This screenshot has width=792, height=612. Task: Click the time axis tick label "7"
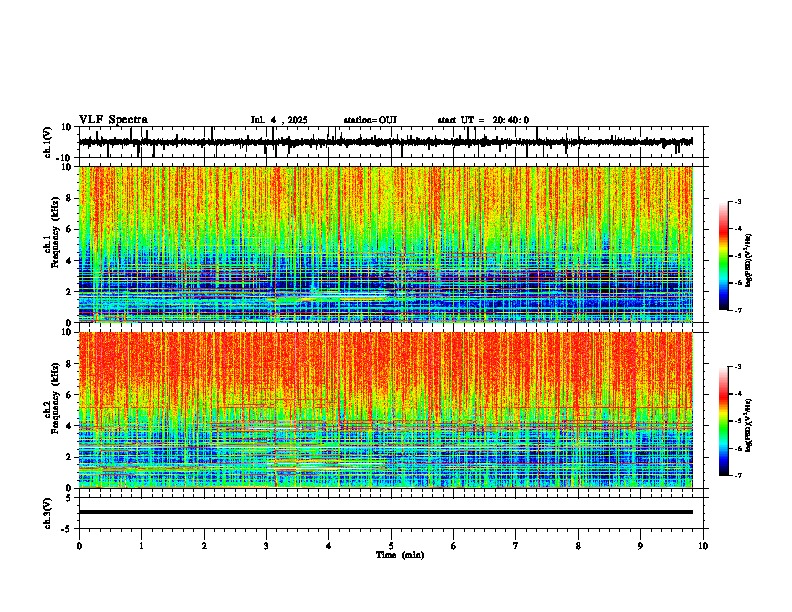click(516, 546)
